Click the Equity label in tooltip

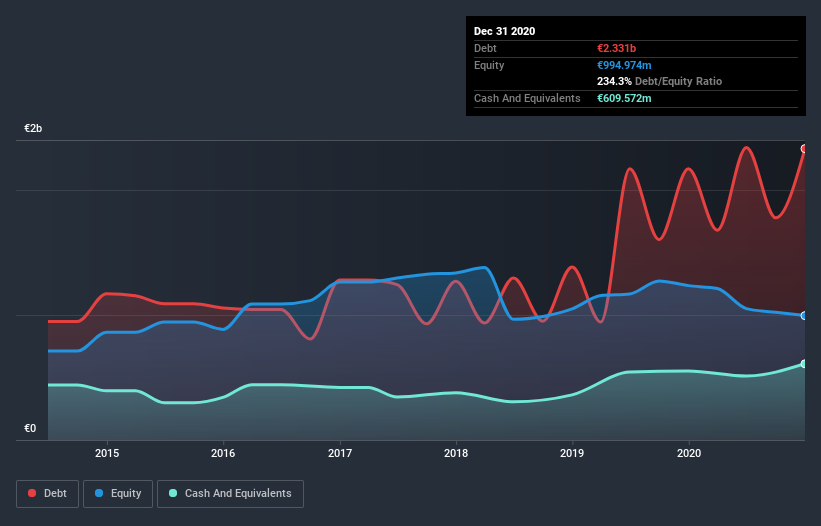(x=489, y=65)
